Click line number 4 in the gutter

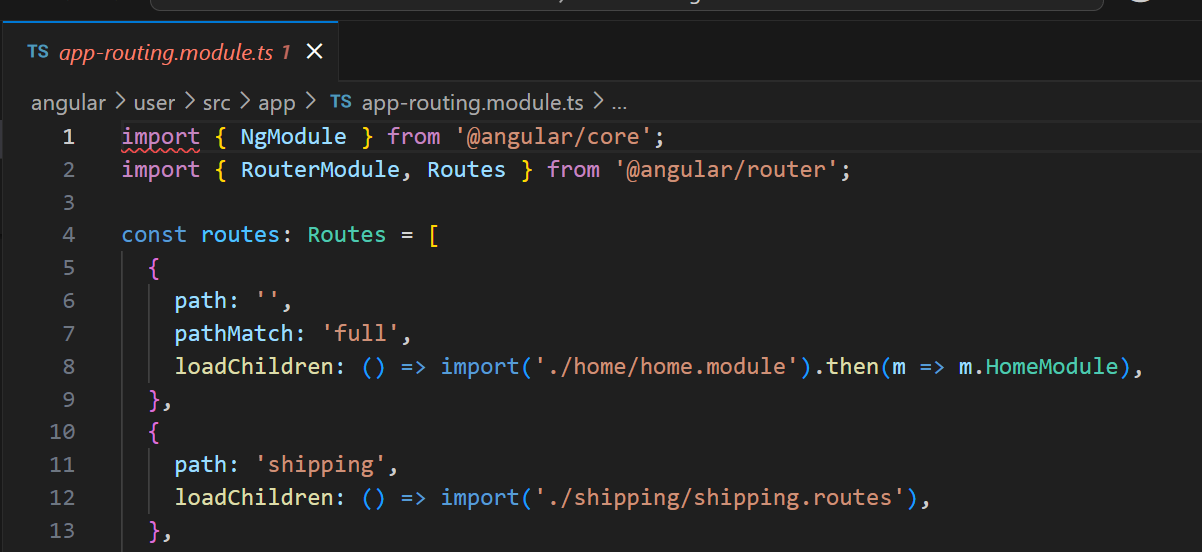click(x=68, y=235)
